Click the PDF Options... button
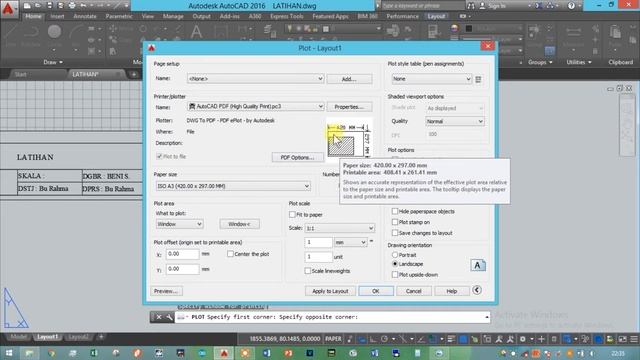 [298, 158]
